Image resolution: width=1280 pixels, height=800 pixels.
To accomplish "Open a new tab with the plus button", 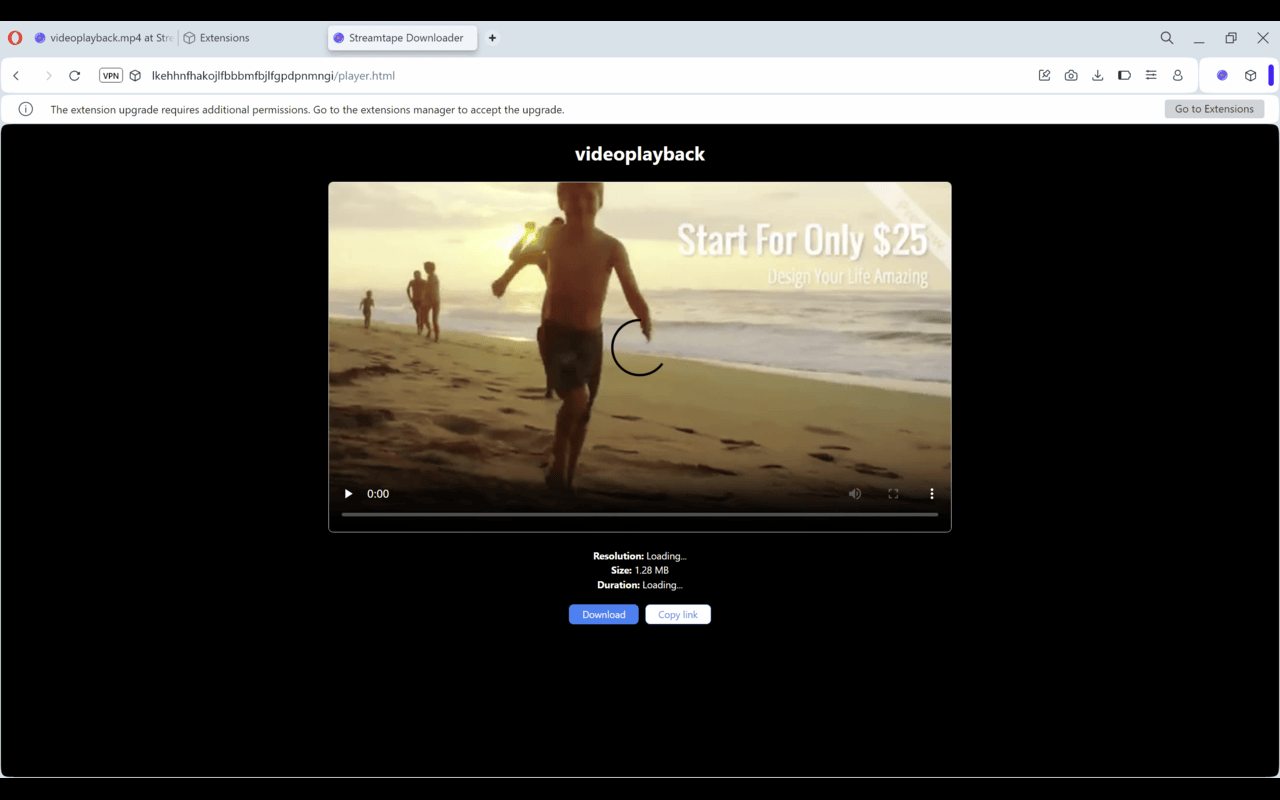I will (x=492, y=37).
